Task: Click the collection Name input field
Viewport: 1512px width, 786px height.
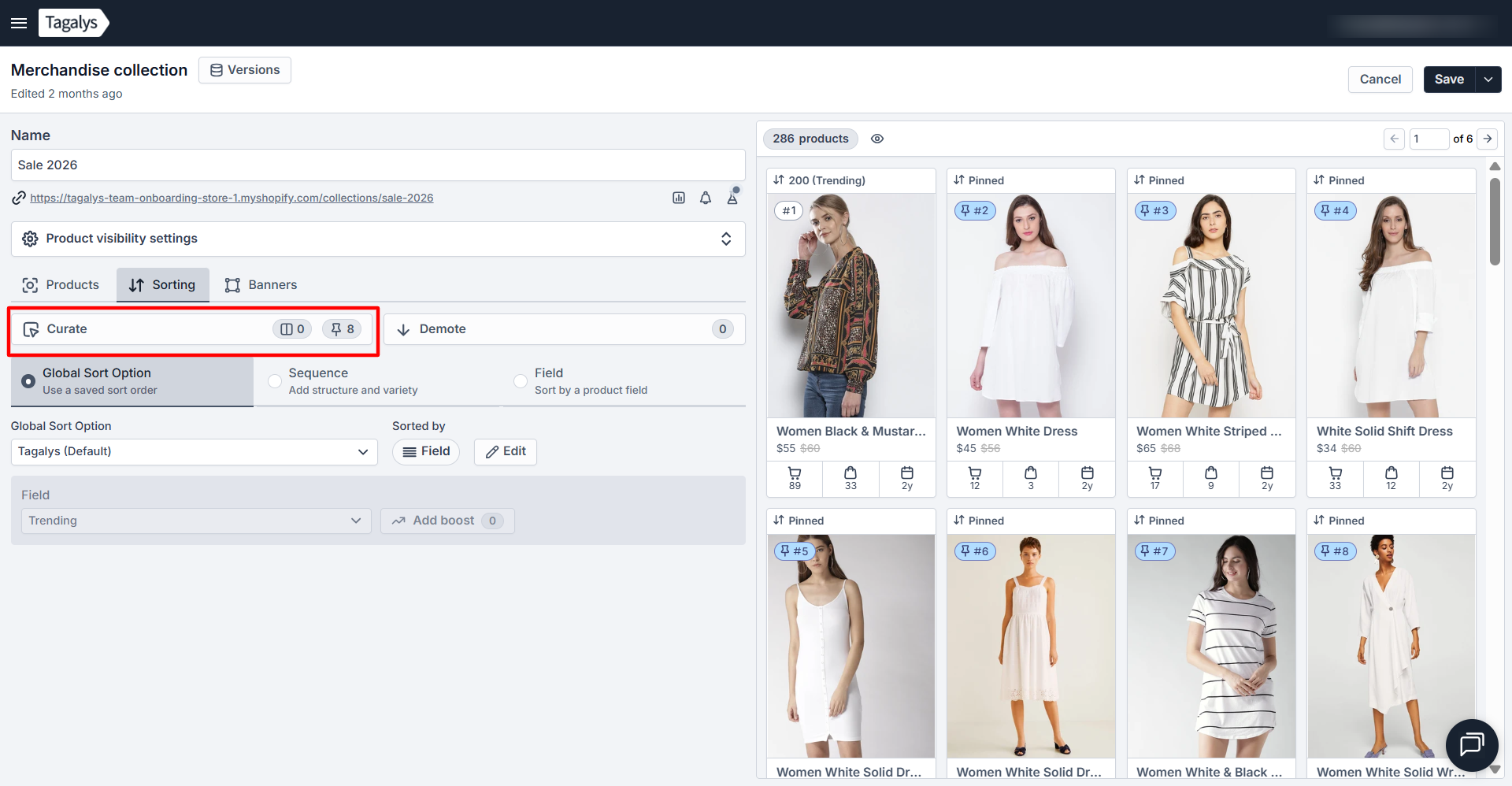Action: click(x=378, y=165)
